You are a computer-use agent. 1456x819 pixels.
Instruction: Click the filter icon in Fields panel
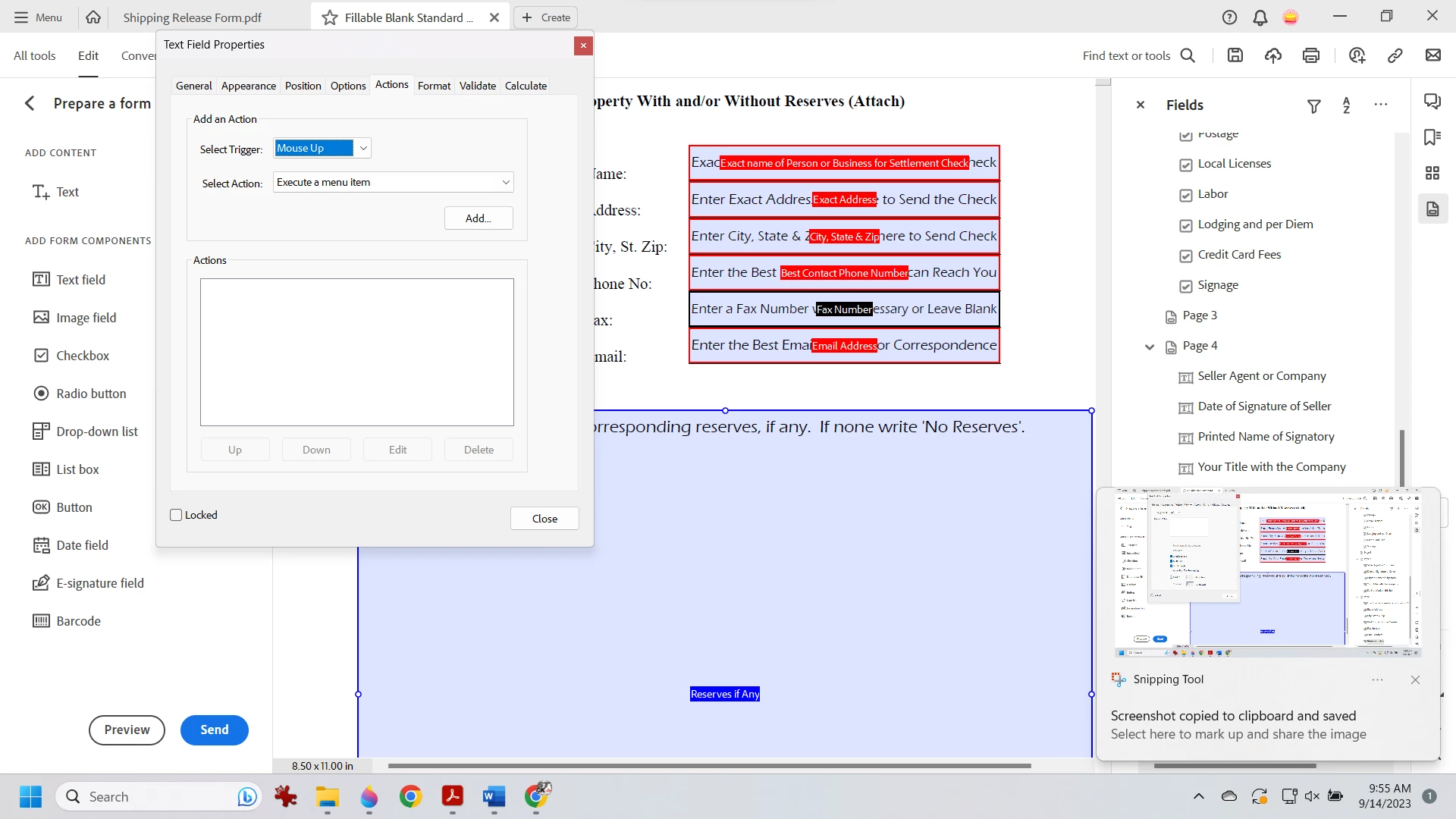click(1314, 106)
